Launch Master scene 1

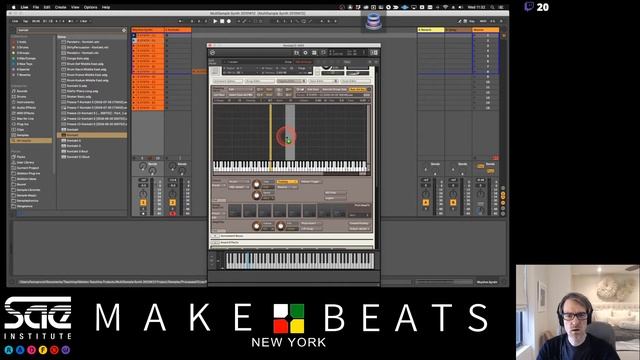[x=486, y=36]
